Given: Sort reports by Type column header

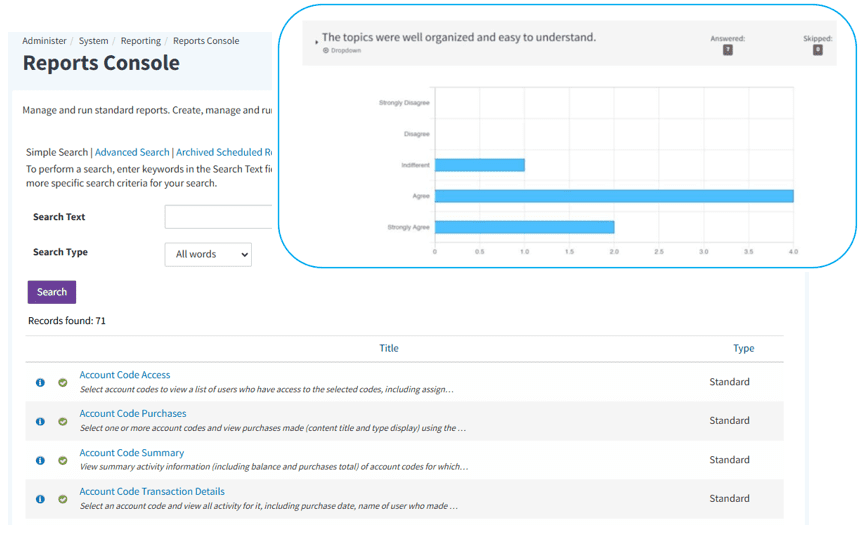Looking at the screenshot, I should 743,348.
